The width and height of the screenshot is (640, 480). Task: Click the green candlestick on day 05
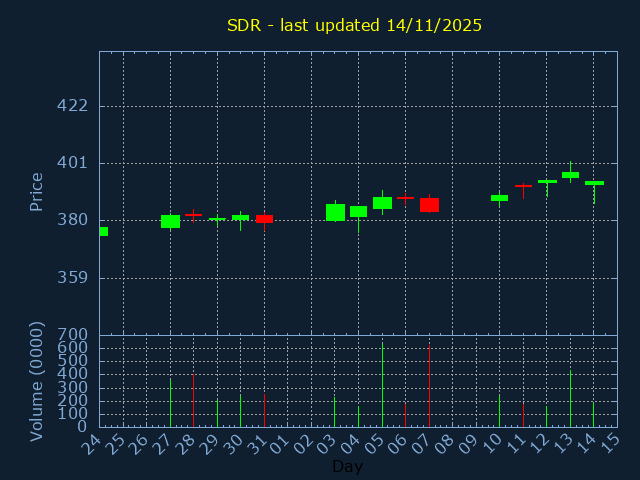382,203
